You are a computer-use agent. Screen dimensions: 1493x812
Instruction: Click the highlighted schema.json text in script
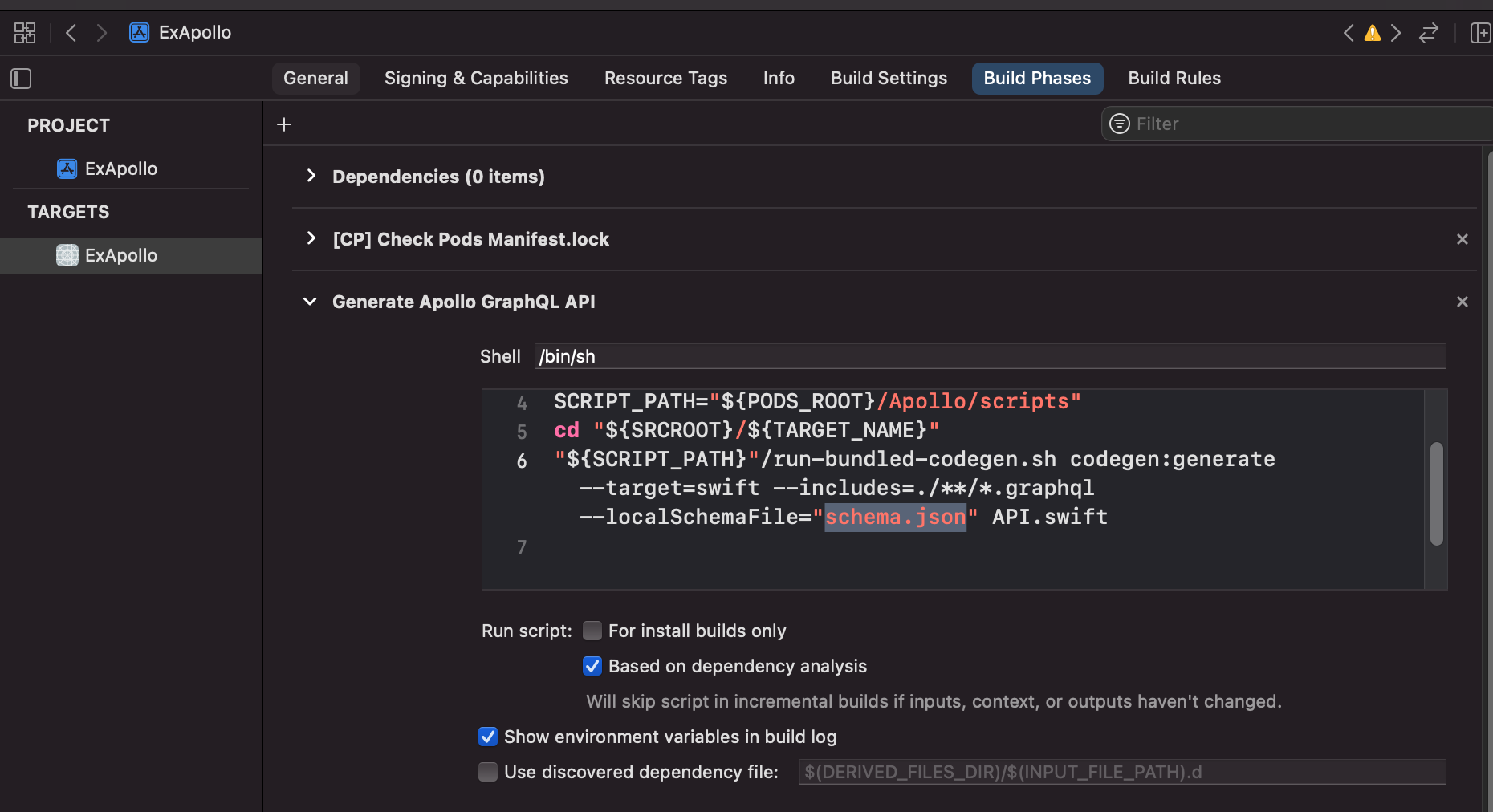[x=895, y=517]
